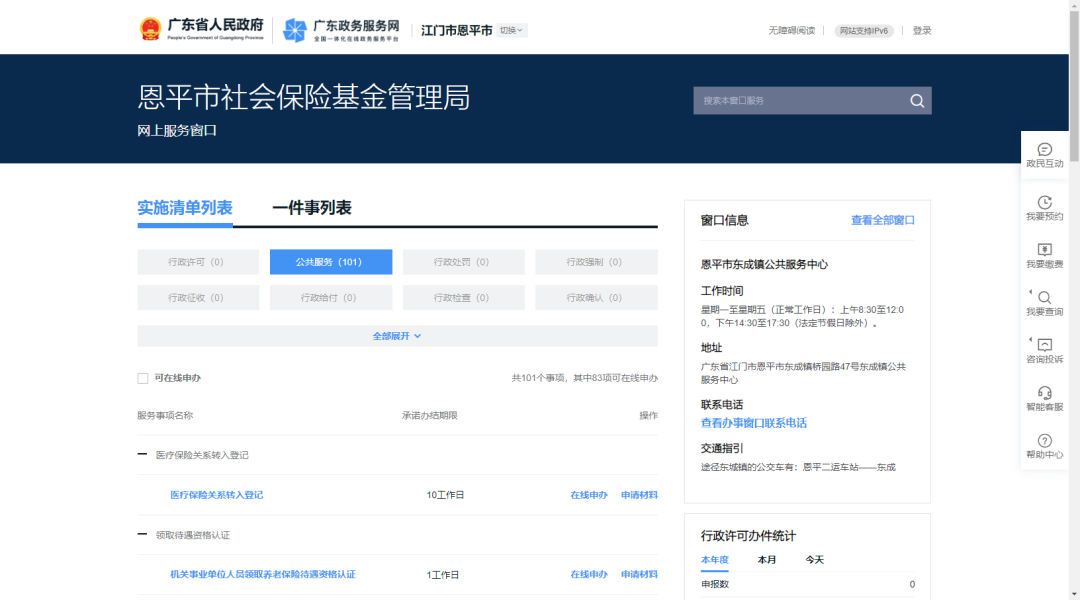This screenshot has width=1080, height=600.
Task: Toggle the 行政许可（0）category filter
Action: tap(198, 261)
